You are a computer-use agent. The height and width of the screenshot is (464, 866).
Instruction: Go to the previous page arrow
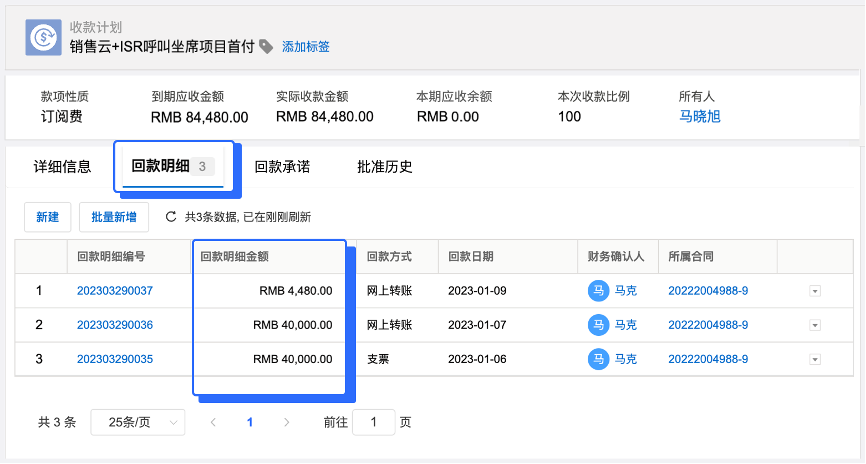[213, 423]
